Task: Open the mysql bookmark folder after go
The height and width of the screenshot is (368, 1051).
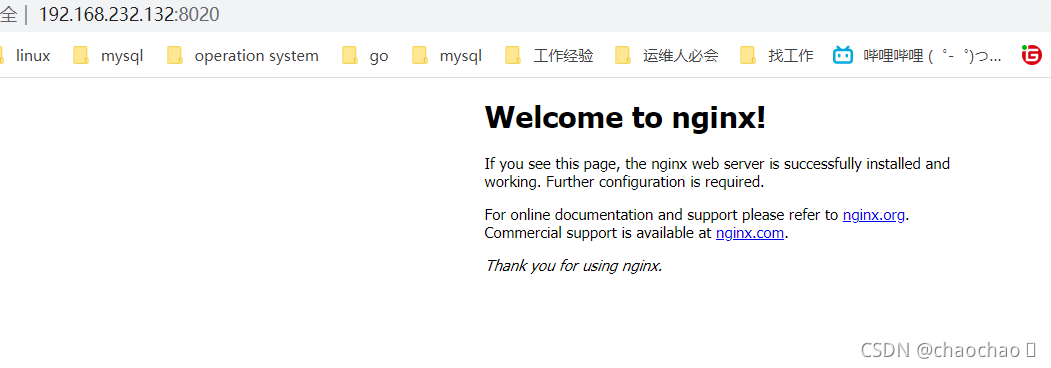Action: click(447, 56)
